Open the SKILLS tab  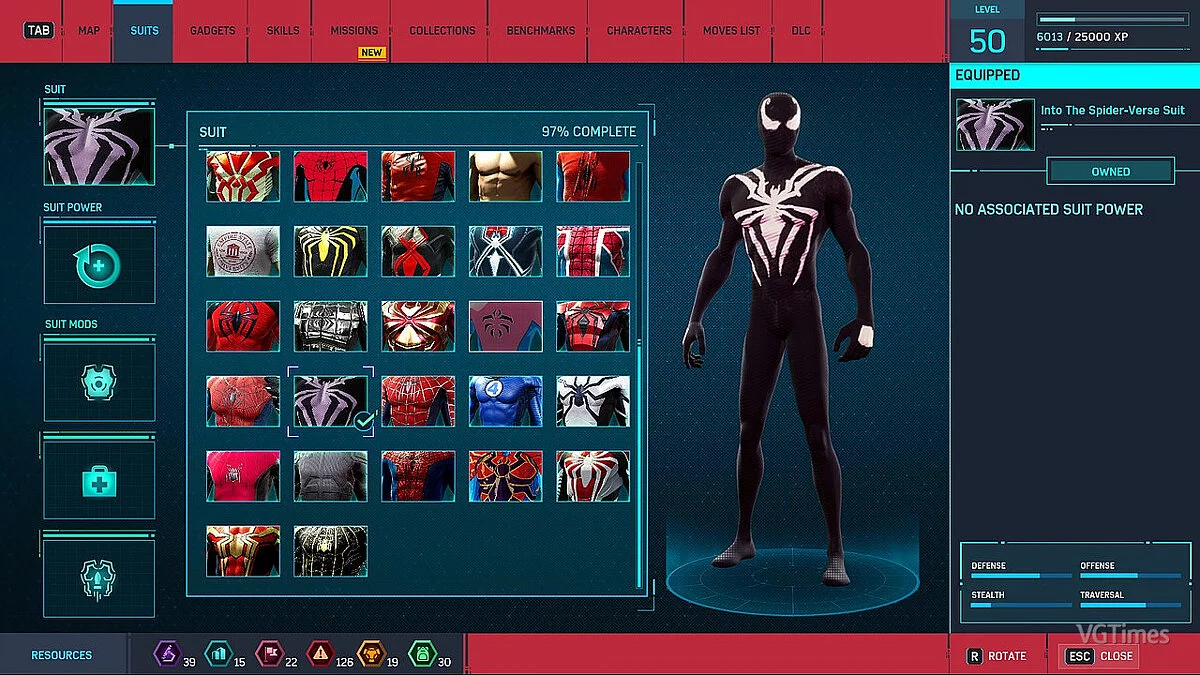click(283, 31)
